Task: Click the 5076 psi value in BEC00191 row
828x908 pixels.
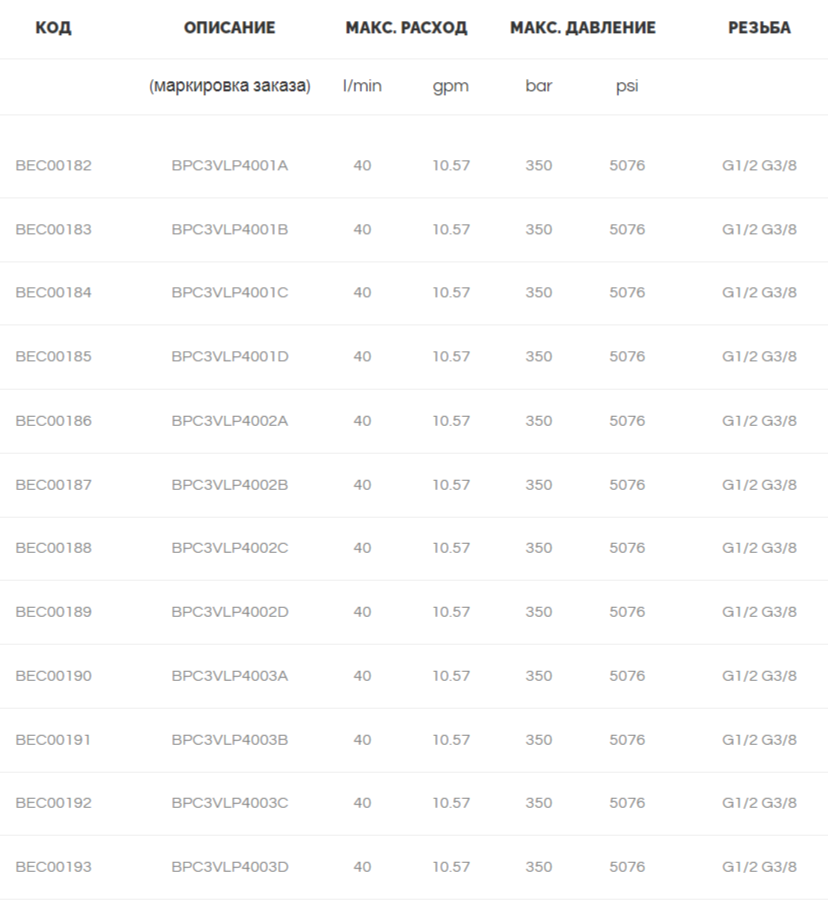Action: coord(627,740)
